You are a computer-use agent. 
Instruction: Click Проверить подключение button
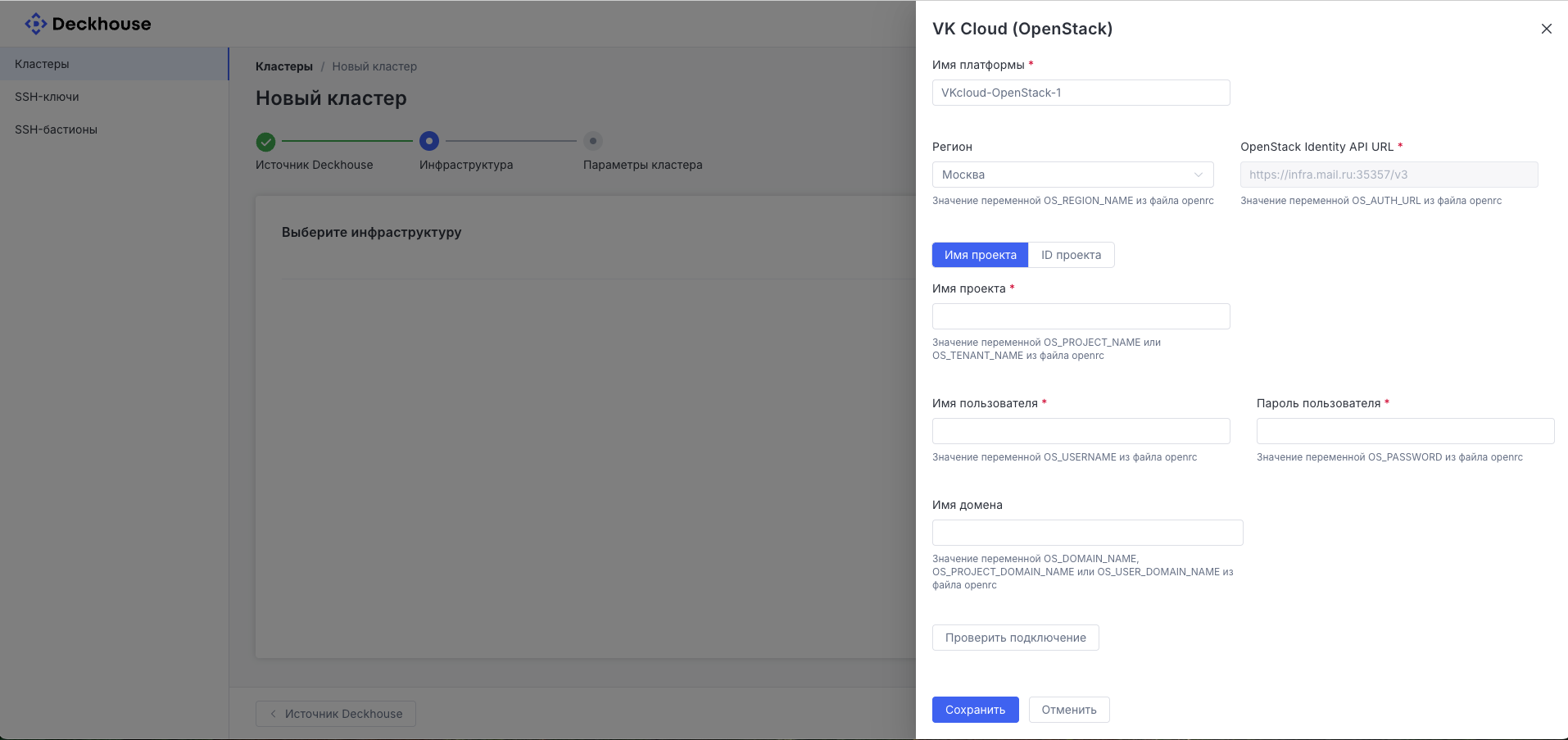tap(1015, 638)
